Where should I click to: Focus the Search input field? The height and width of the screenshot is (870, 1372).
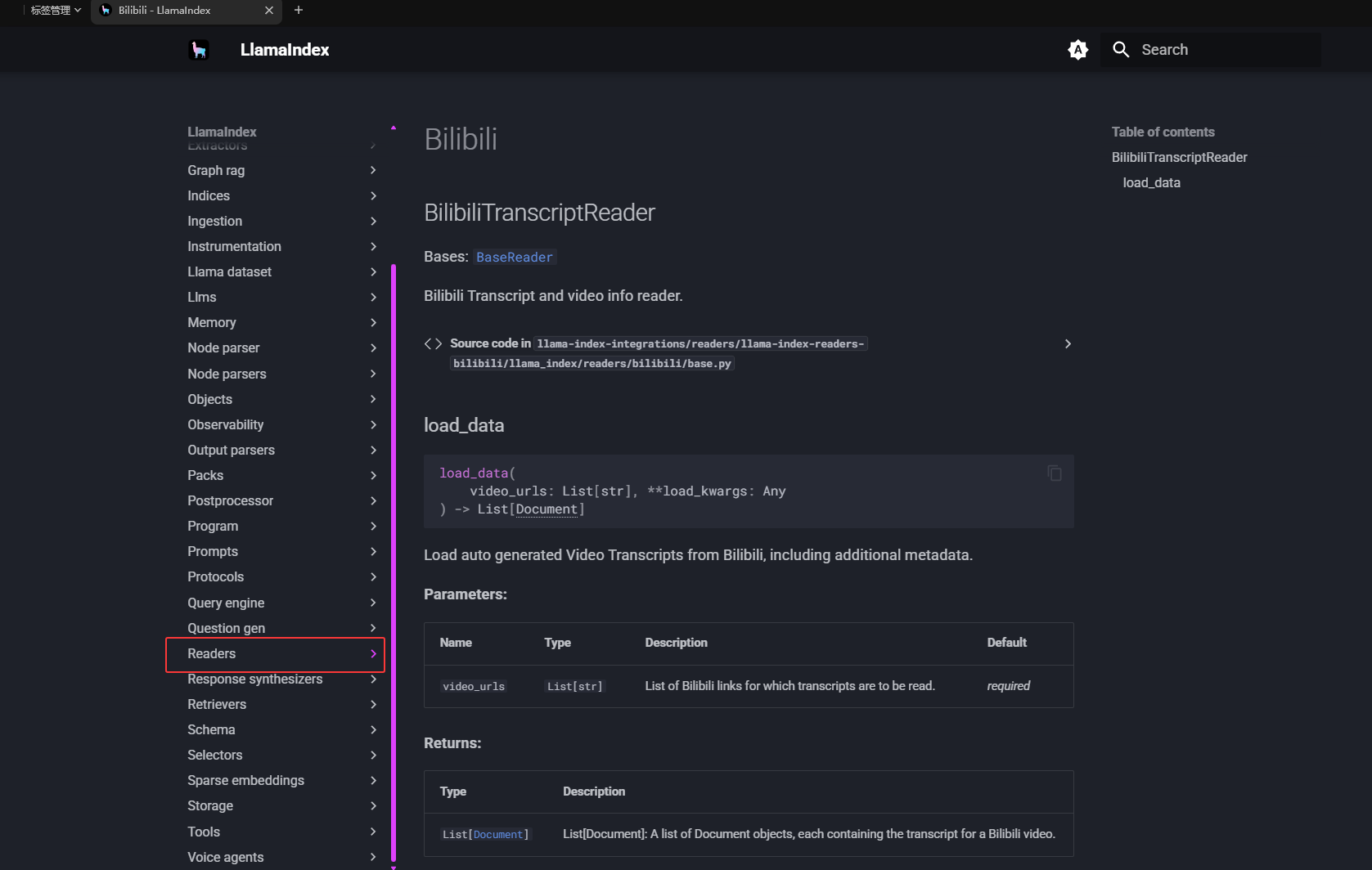(1211, 50)
